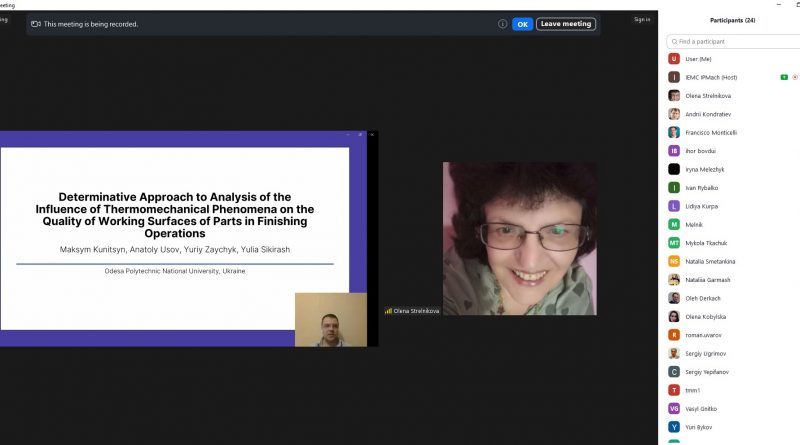Click the presenter's small webcam thumbnail
This screenshot has height=445, width=800.
330,319
